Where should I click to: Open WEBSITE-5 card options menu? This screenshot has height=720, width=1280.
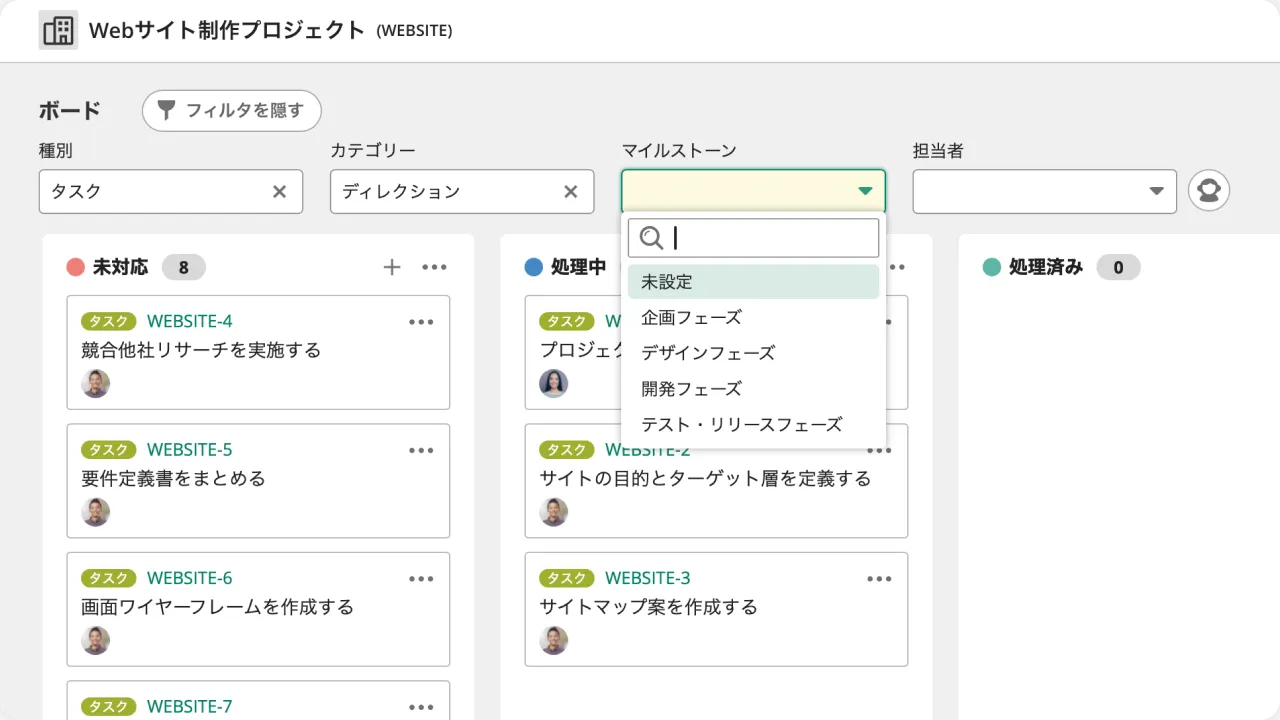[x=421, y=451]
